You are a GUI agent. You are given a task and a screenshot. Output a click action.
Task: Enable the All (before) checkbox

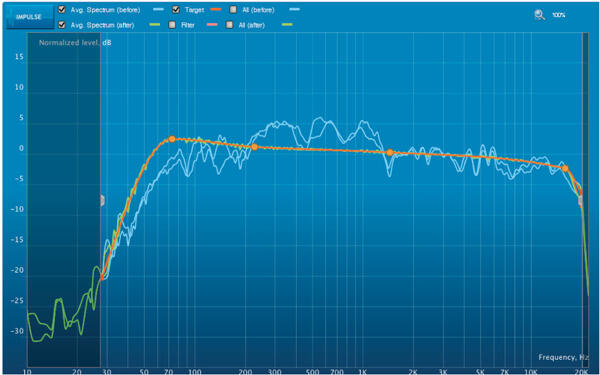point(233,10)
